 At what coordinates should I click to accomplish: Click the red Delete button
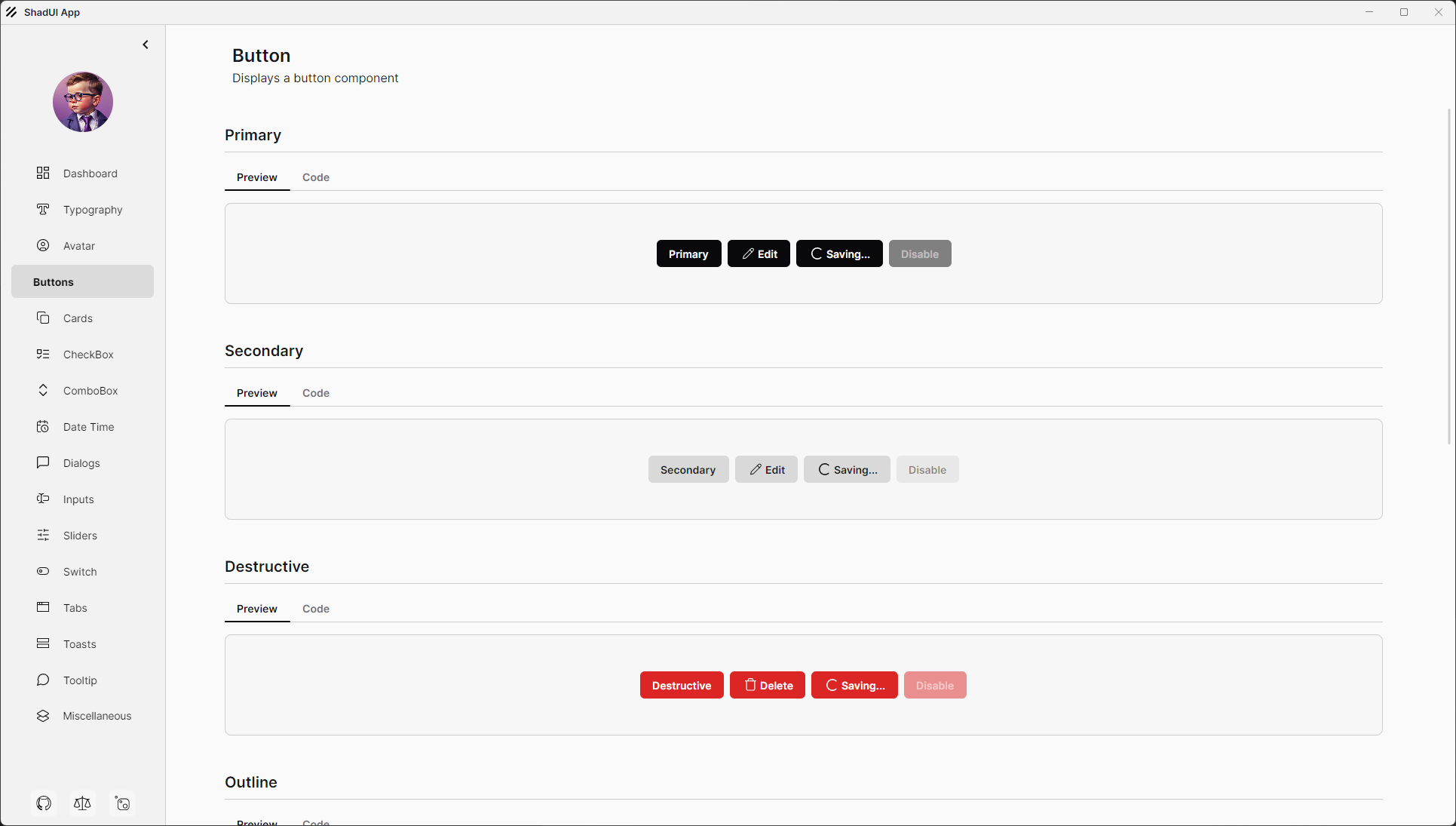click(x=767, y=685)
